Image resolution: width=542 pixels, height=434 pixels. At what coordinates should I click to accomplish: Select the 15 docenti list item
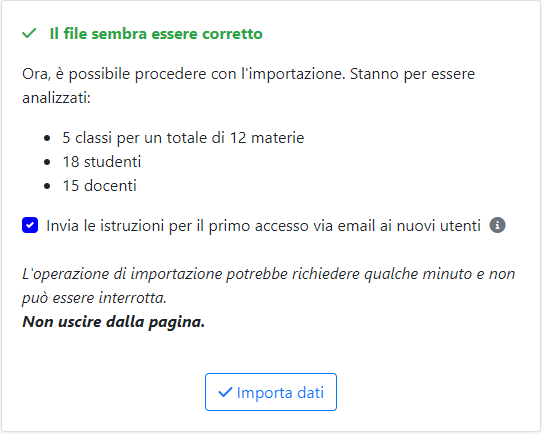[100, 186]
